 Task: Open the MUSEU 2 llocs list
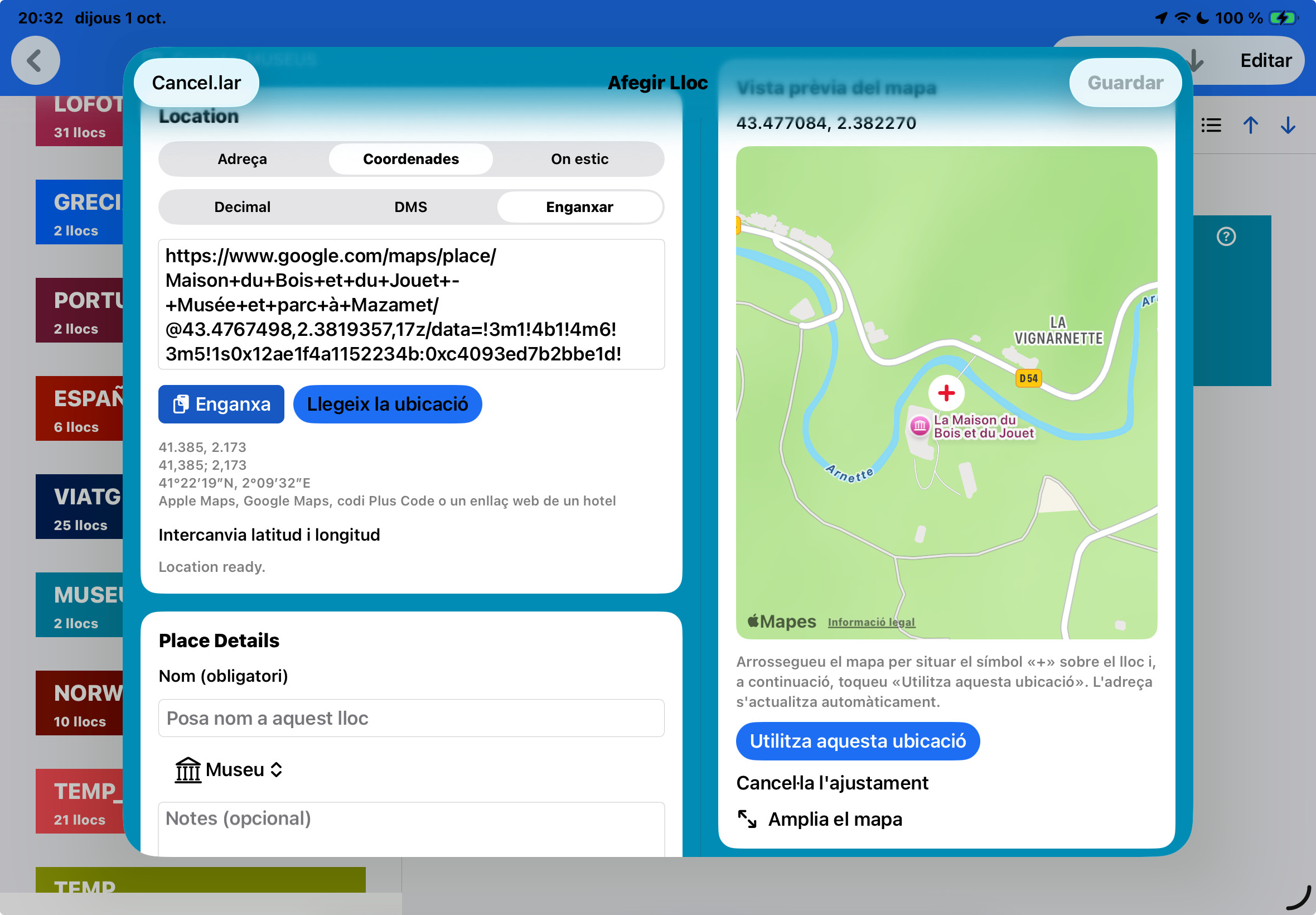tap(80, 605)
